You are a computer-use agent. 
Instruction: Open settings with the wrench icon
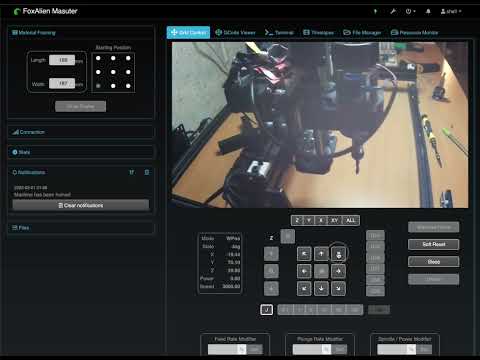[x=393, y=11]
